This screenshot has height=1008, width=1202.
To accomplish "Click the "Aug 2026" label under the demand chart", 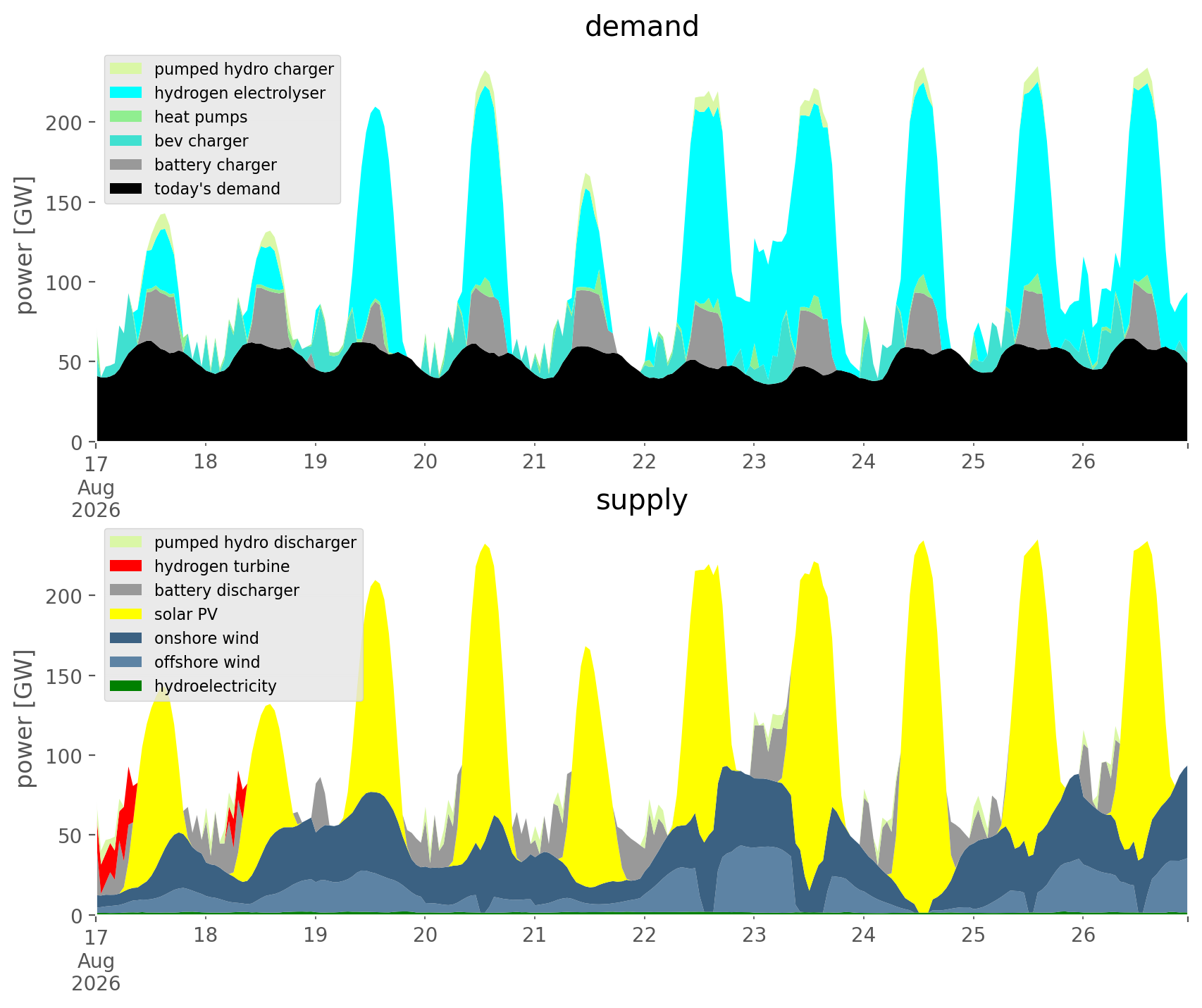I will 96,499.
